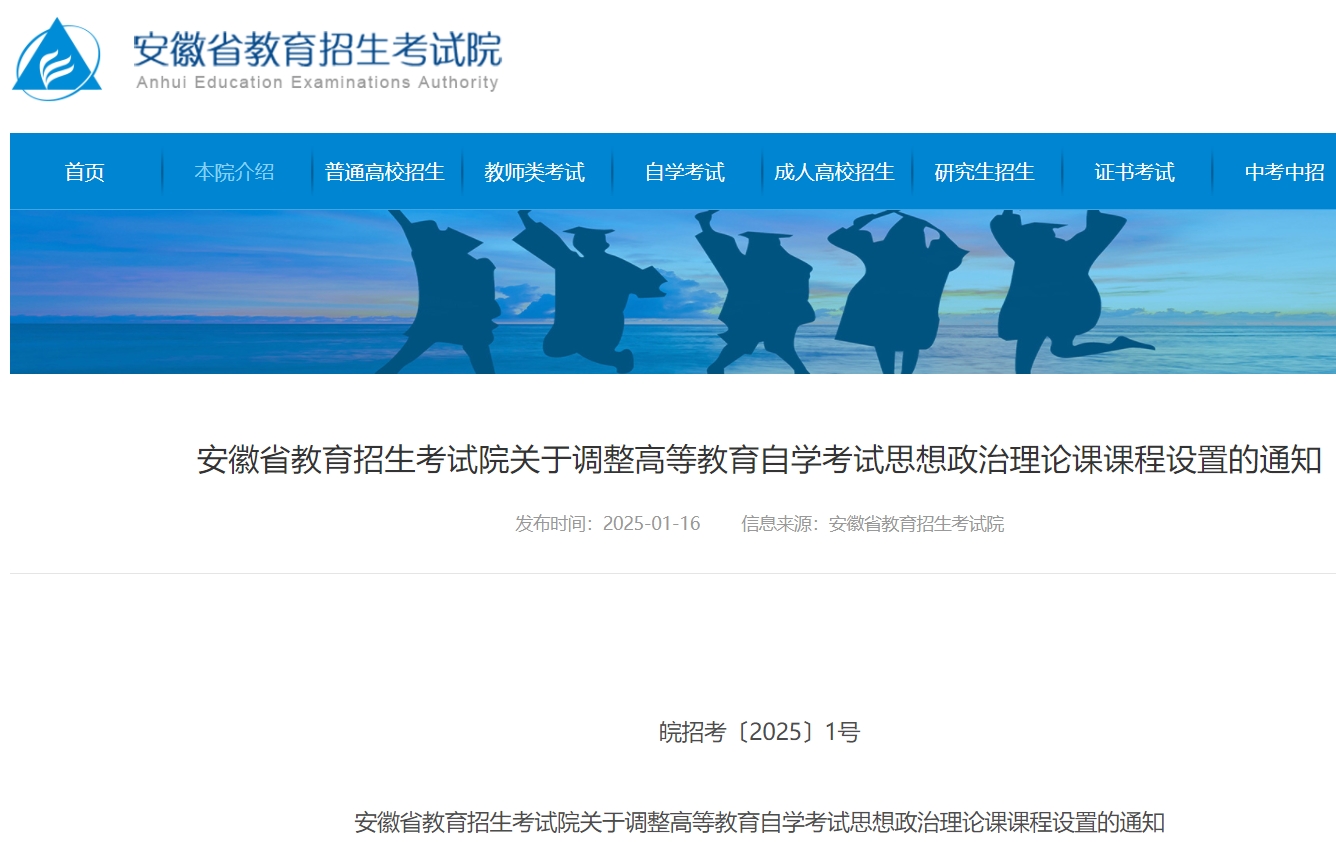Select the triangular water-drop emblem icon
1336x842 pixels.
tap(57, 55)
